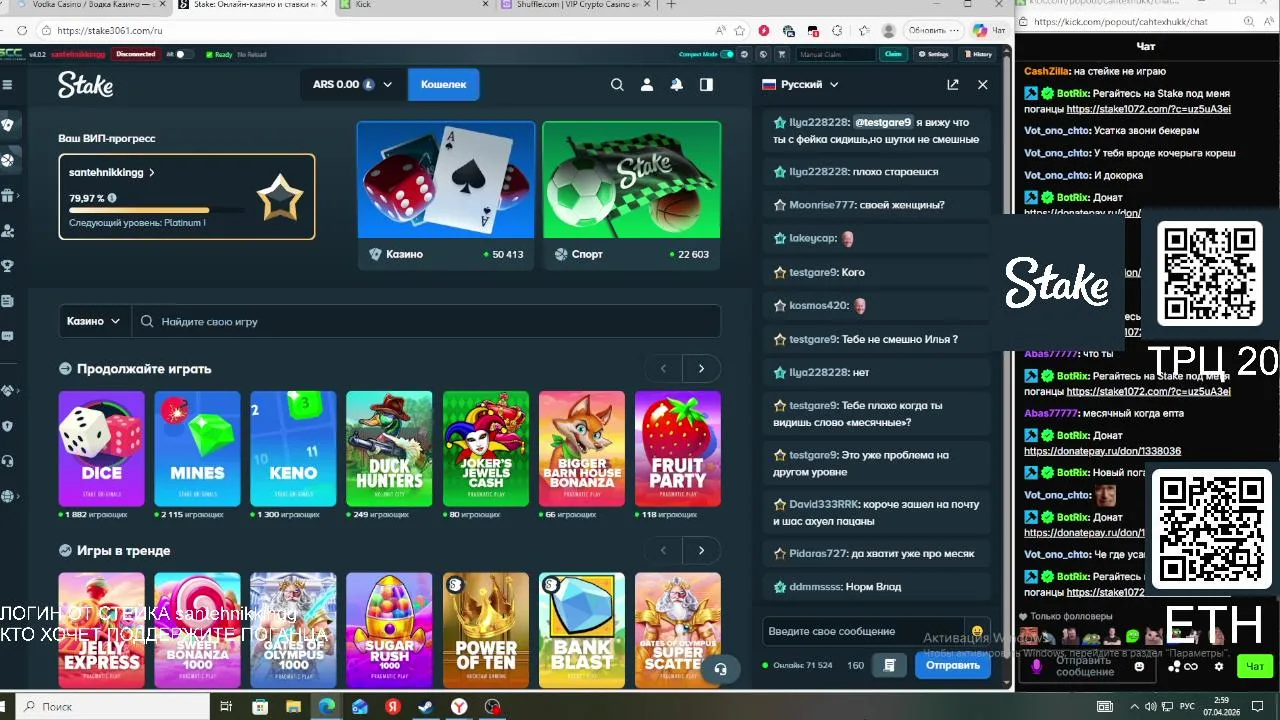The image size is (1280, 720).
Task: Toggle Compact Mode switch in extension bar
Action: pos(727,54)
